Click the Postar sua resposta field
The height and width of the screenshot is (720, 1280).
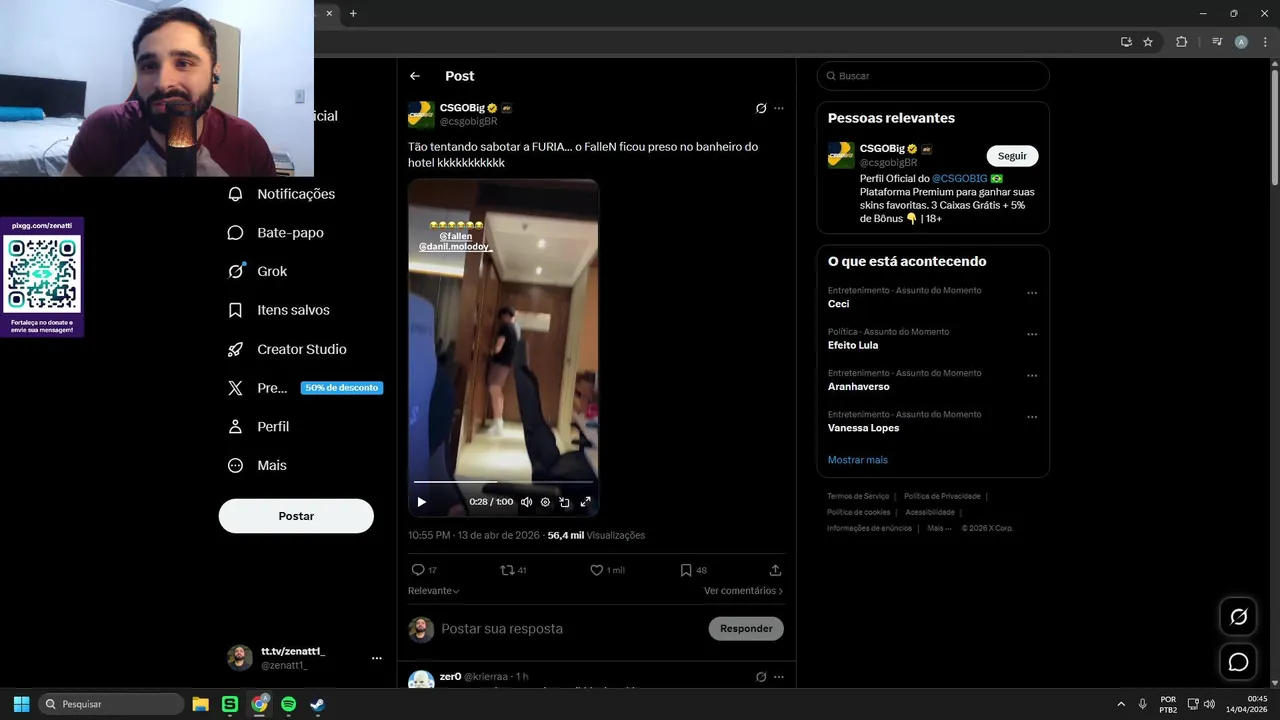click(502, 629)
